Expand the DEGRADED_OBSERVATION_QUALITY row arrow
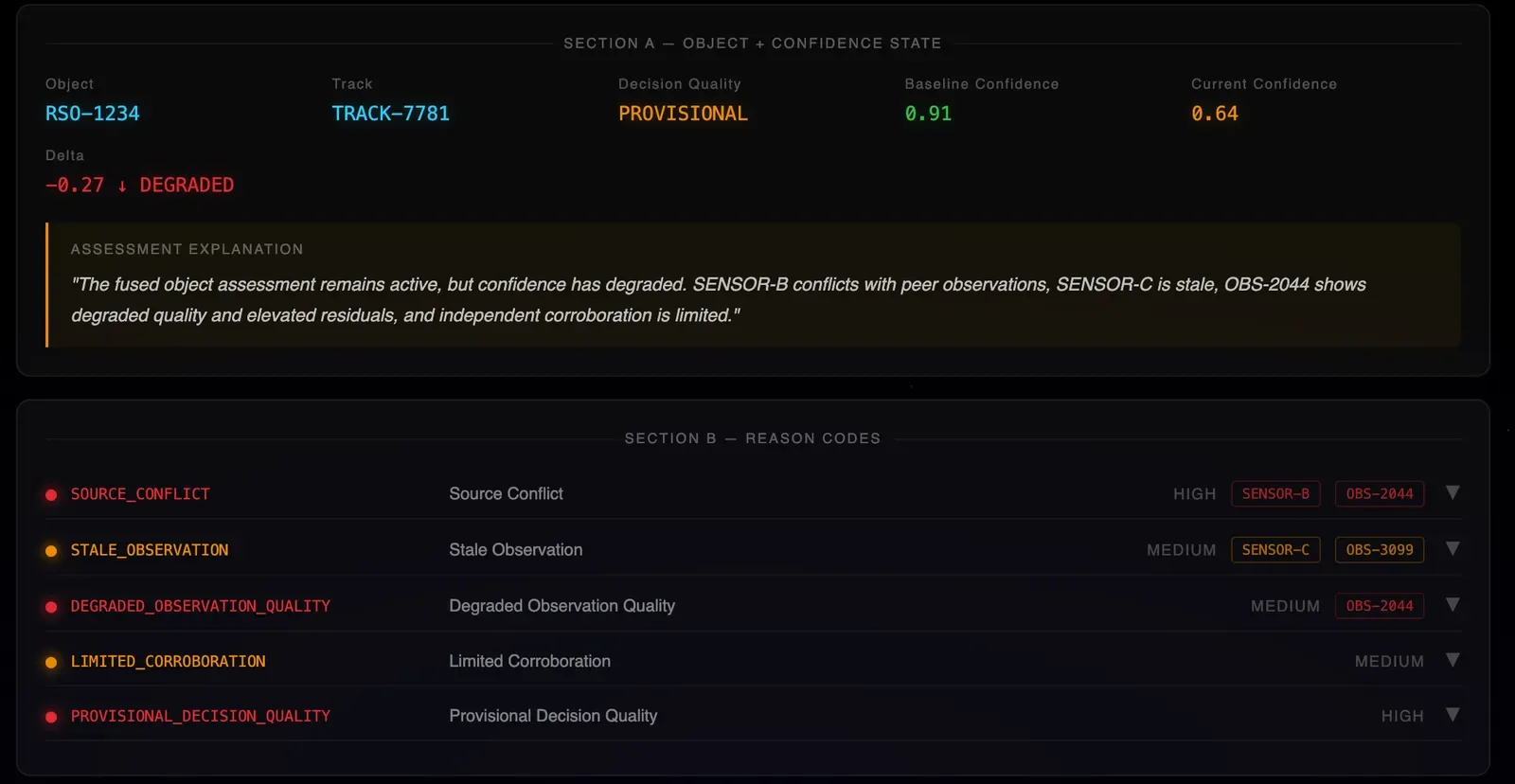This screenshot has width=1515, height=784. pyautogui.click(x=1453, y=604)
